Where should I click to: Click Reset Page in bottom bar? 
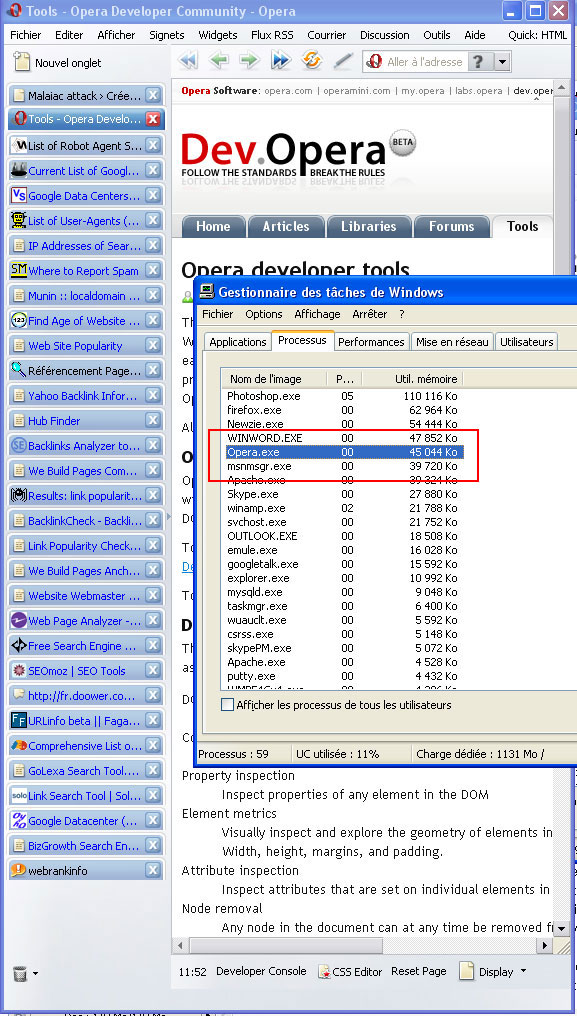pyautogui.click(x=419, y=971)
